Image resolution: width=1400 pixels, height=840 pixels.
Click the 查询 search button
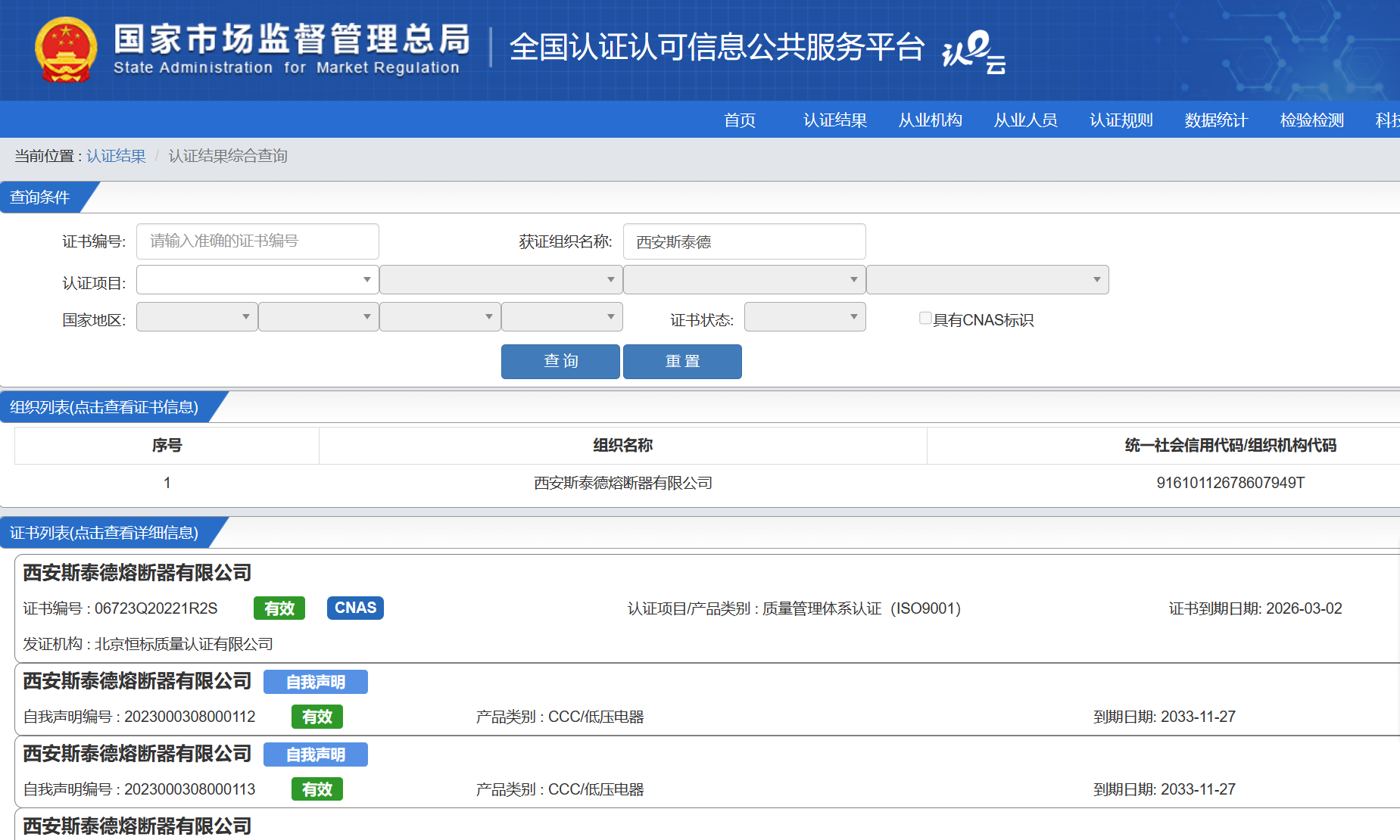tap(560, 362)
